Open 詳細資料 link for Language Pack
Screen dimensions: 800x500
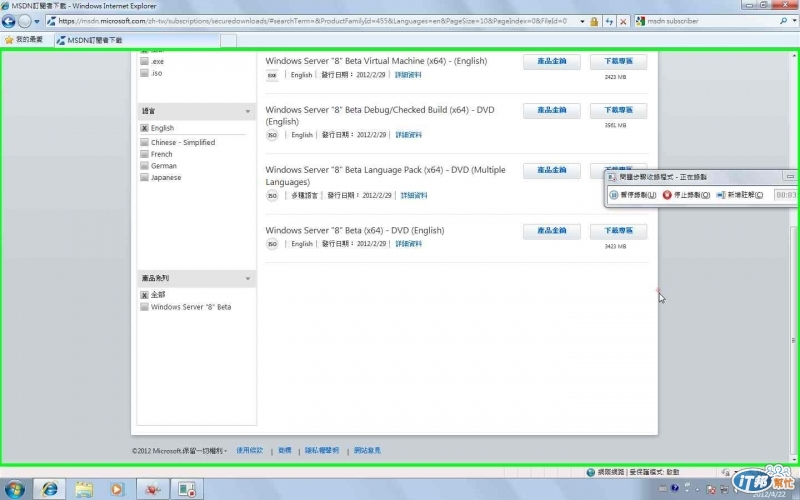point(414,195)
